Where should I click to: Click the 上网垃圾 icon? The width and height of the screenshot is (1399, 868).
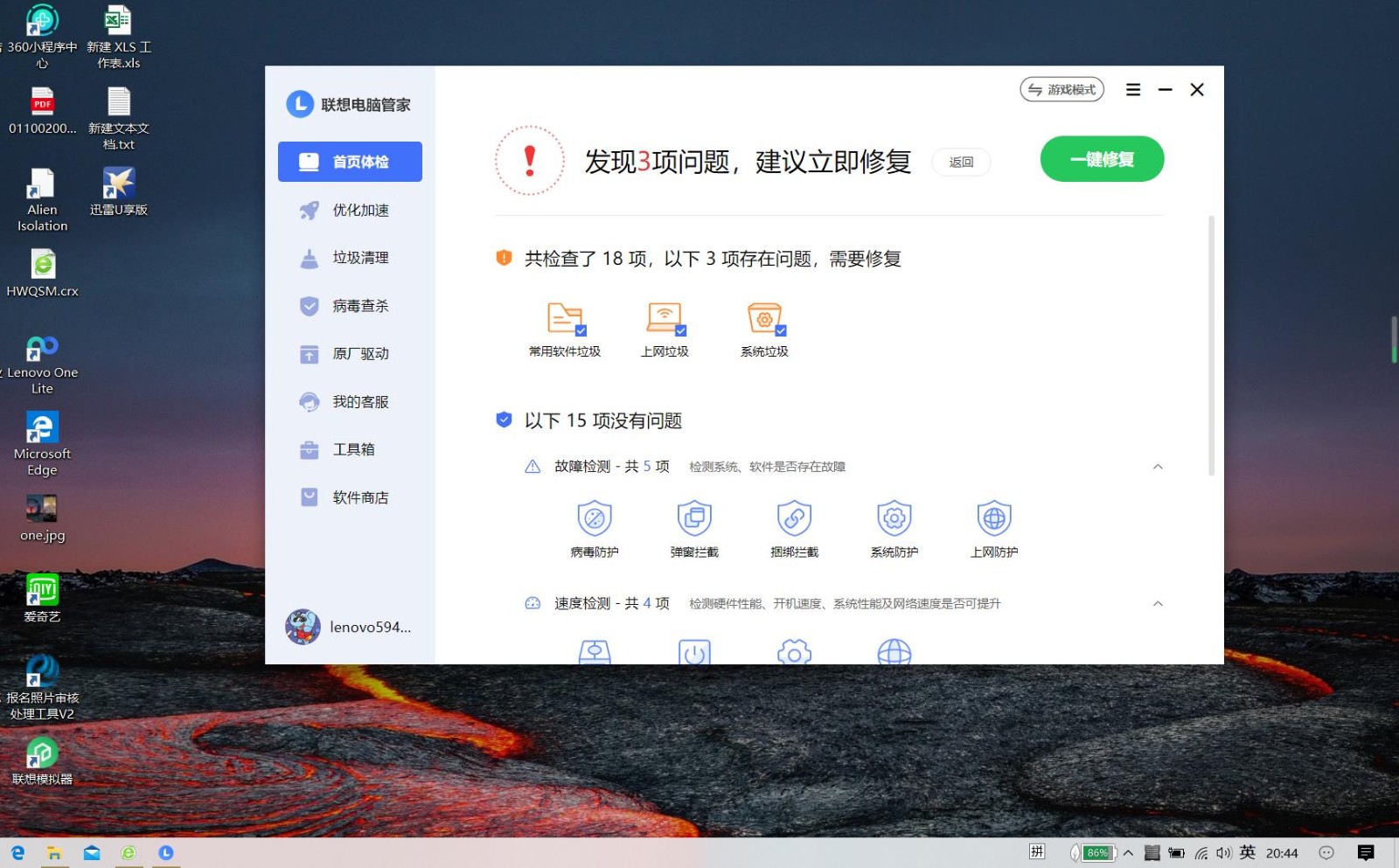click(665, 318)
